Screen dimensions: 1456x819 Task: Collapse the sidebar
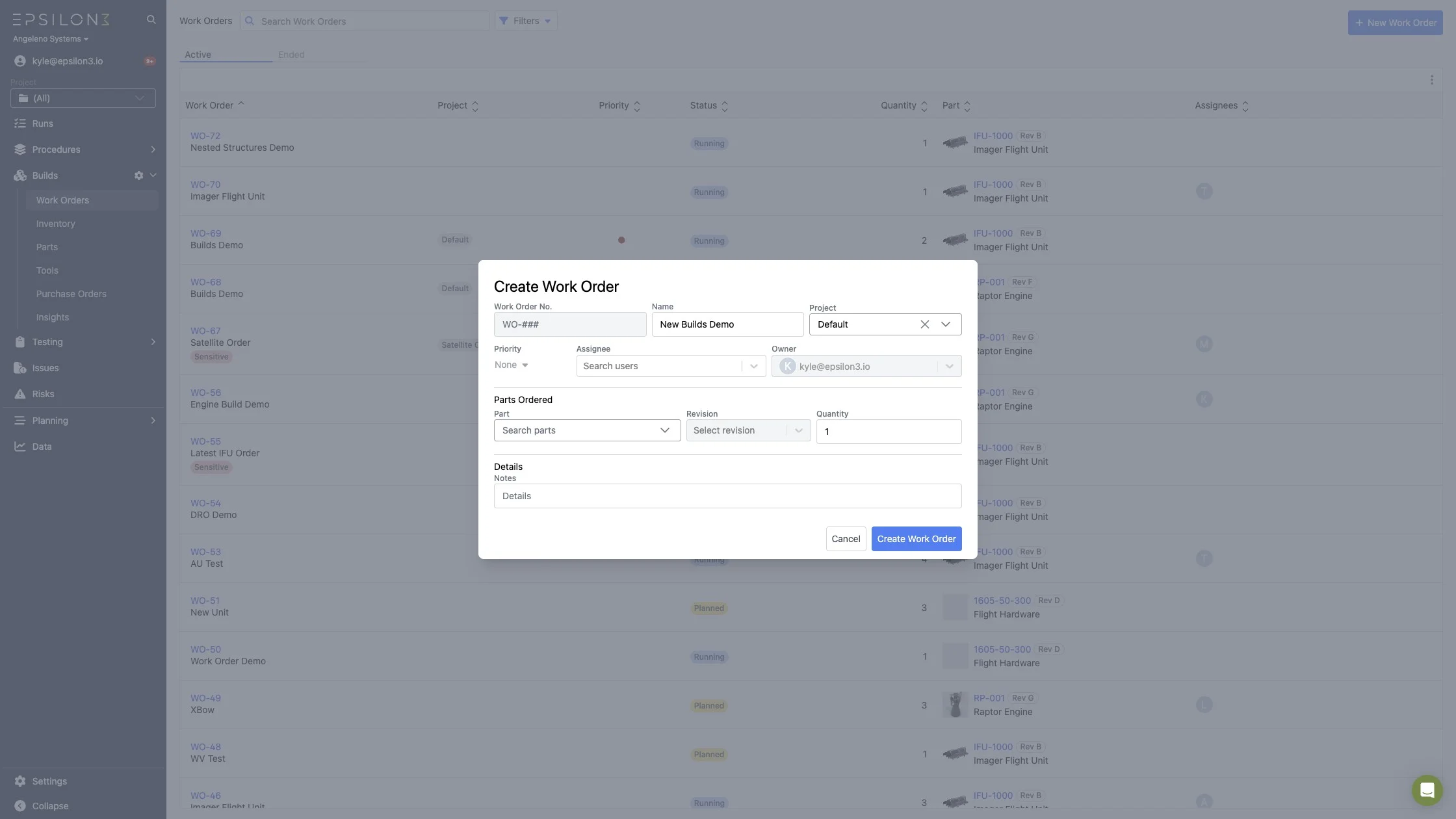coord(50,806)
